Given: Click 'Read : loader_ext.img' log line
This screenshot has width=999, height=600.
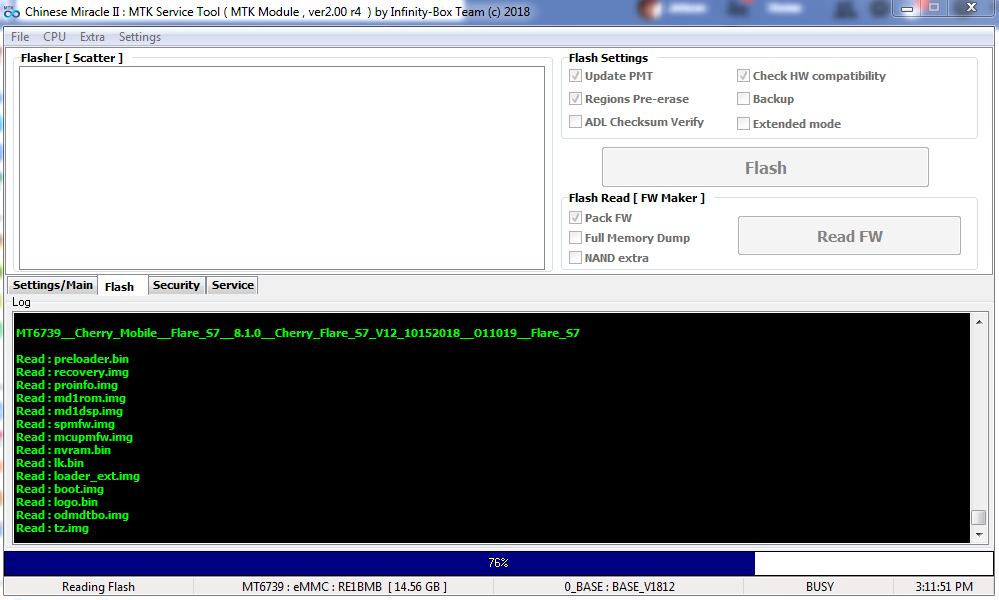Looking at the screenshot, I should click(x=78, y=476).
